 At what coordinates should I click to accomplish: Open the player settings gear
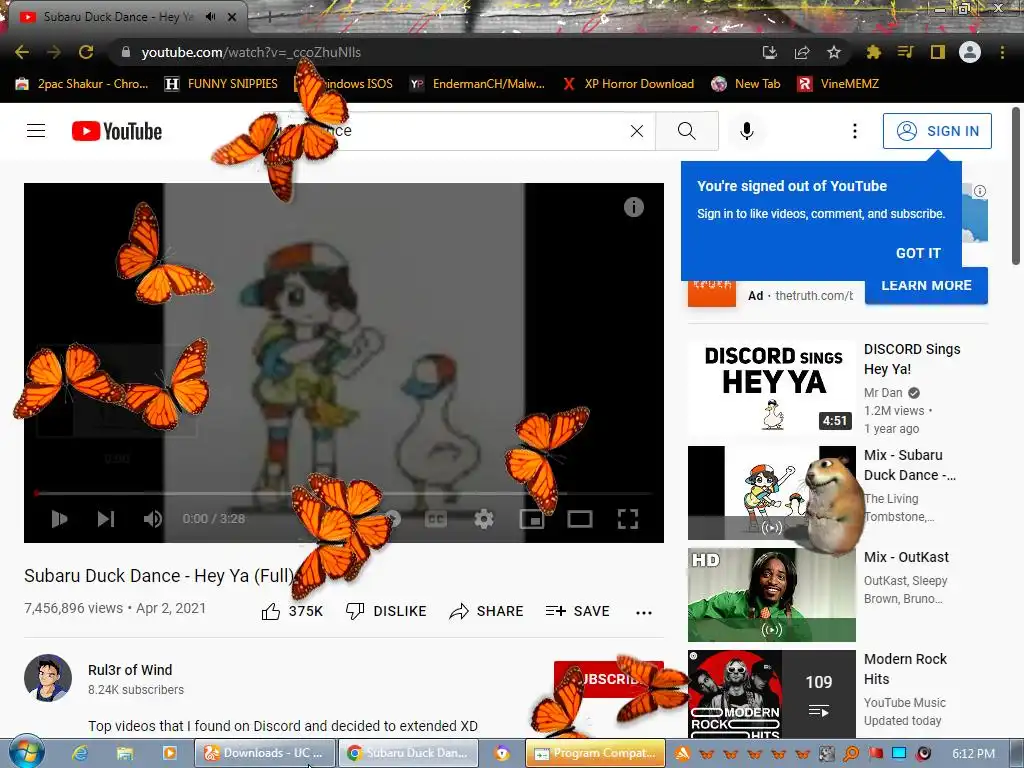coord(483,519)
